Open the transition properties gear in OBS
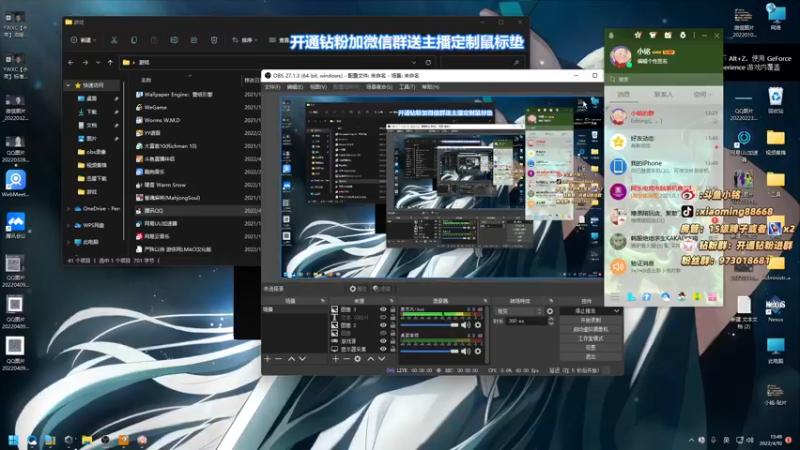Viewport: 800px width, 450px height. tap(549, 311)
